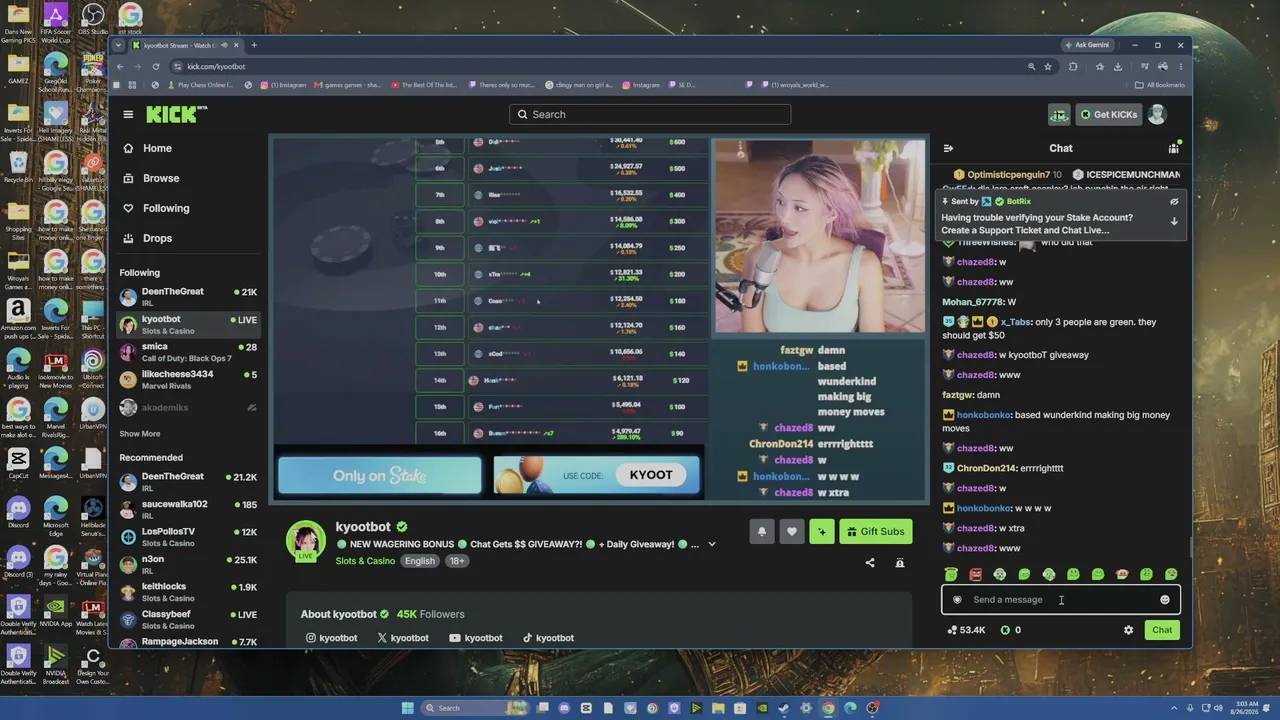Open akademiks channel in Following list
The width and height of the screenshot is (1280, 720).
[x=188, y=408]
